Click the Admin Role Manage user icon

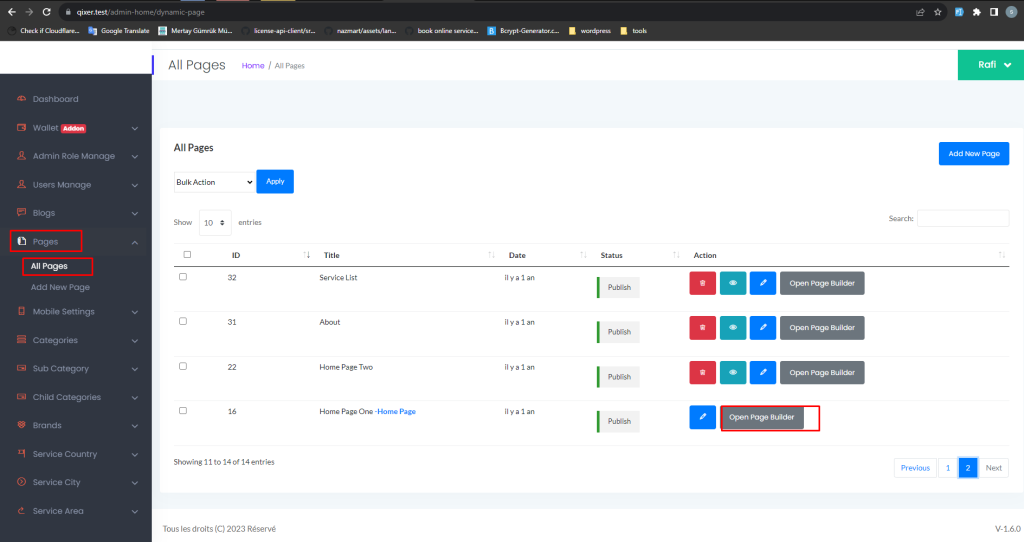22,155
